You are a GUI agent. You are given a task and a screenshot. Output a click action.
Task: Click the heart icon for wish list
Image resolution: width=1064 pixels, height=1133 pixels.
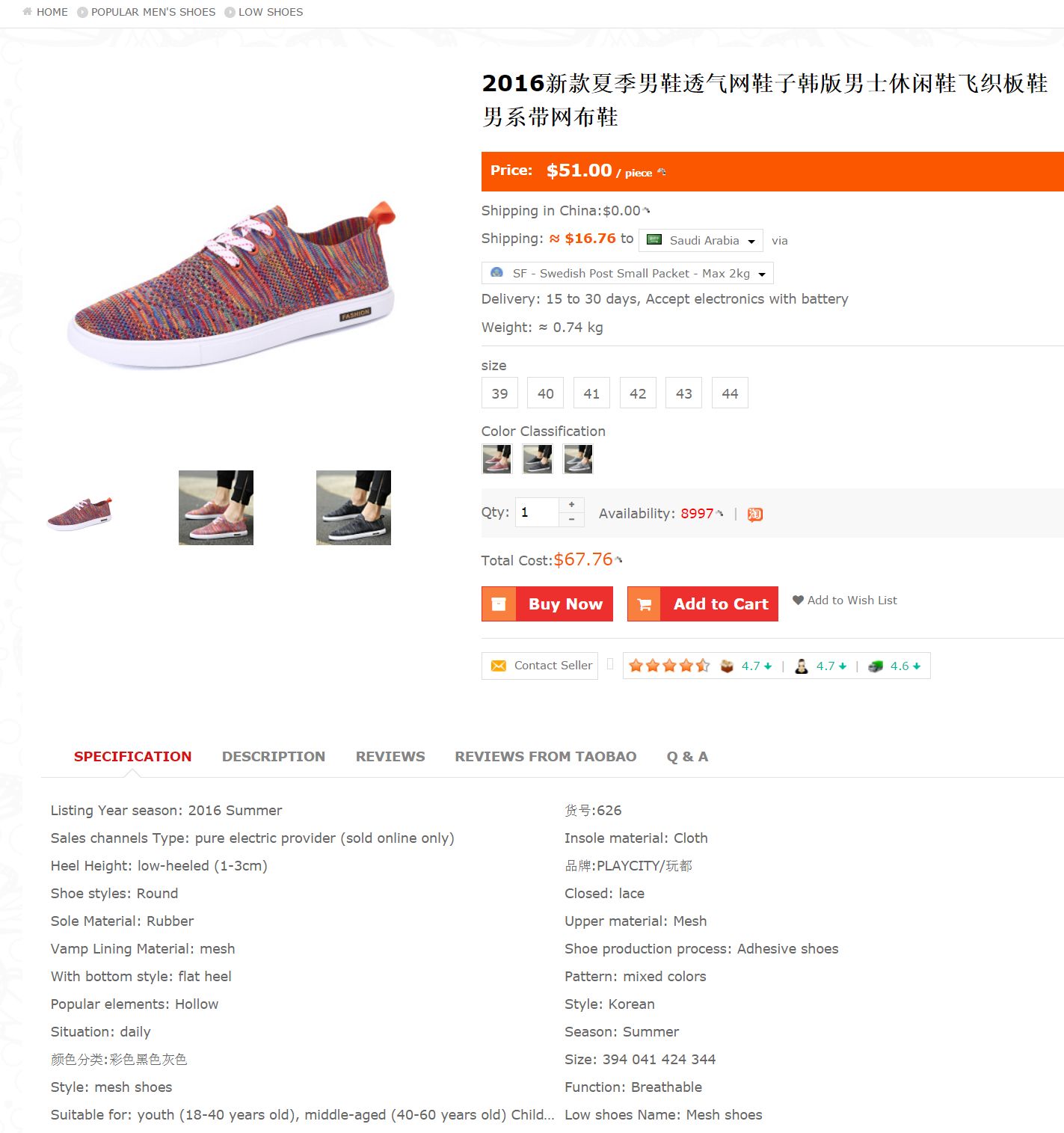point(798,600)
